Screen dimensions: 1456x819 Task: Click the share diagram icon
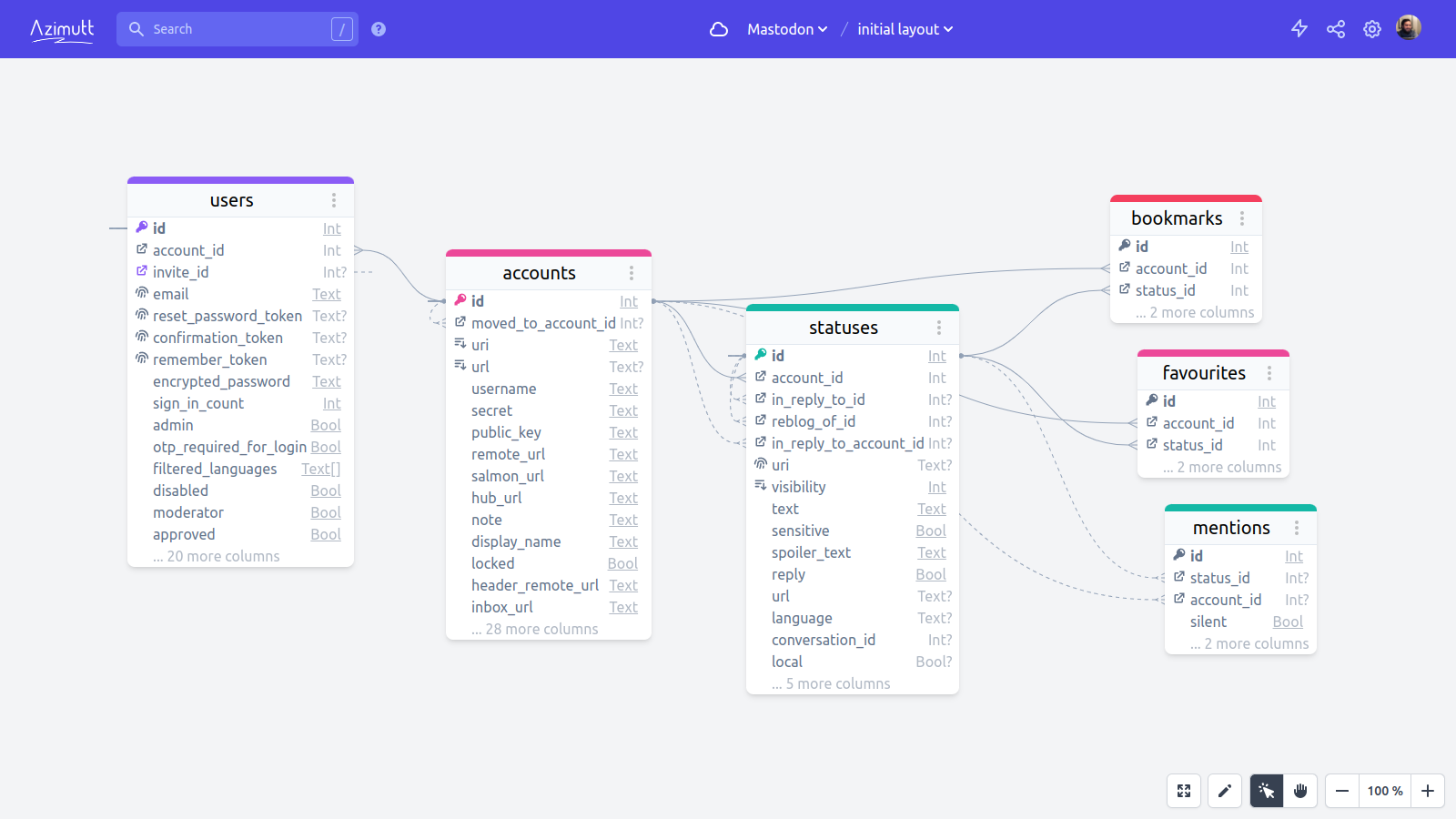tap(1336, 28)
